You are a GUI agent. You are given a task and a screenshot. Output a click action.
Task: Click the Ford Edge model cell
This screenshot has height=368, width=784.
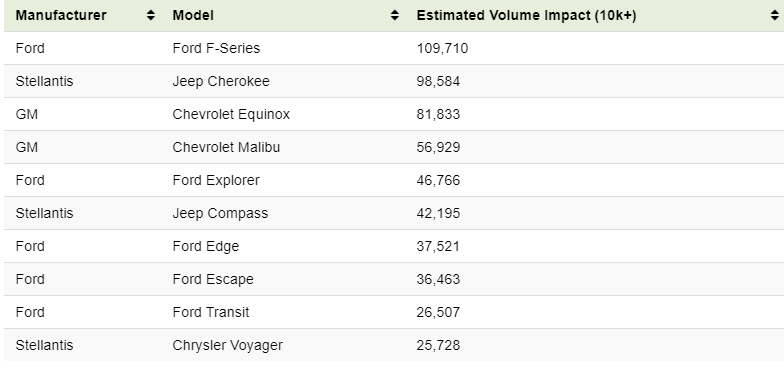click(206, 246)
